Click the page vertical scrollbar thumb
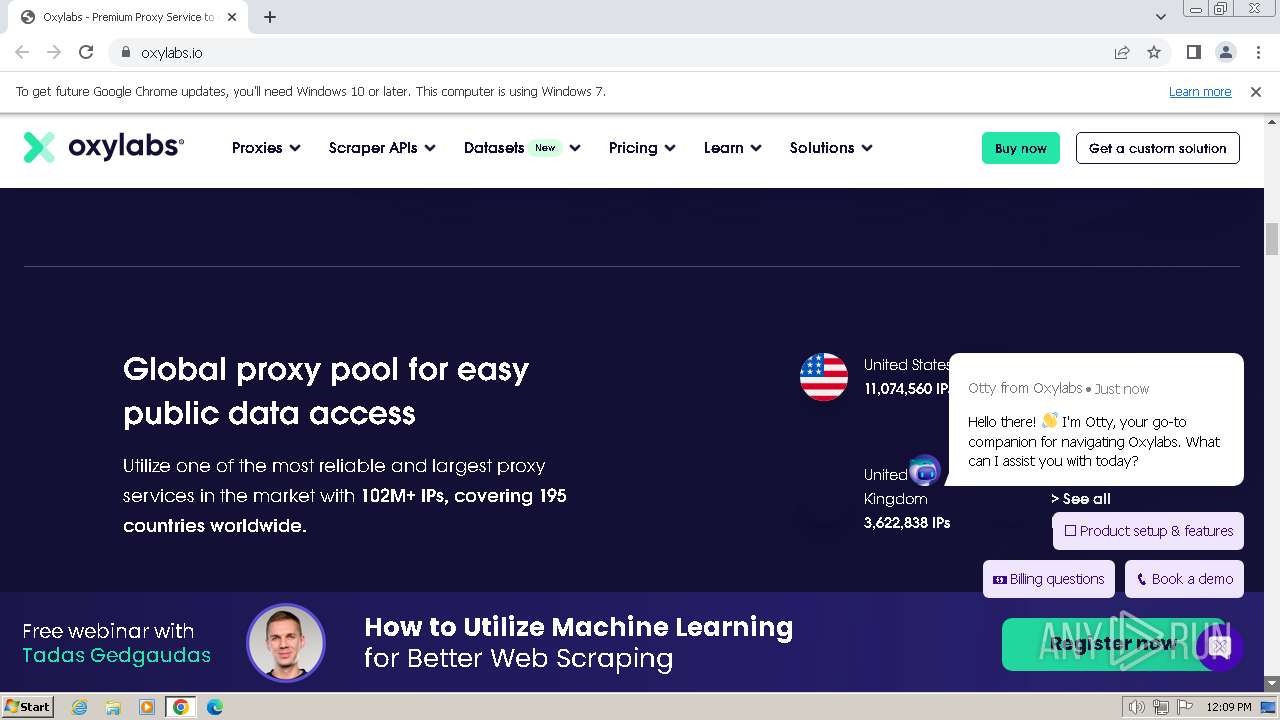The image size is (1280, 720). tap(1272, 239)
